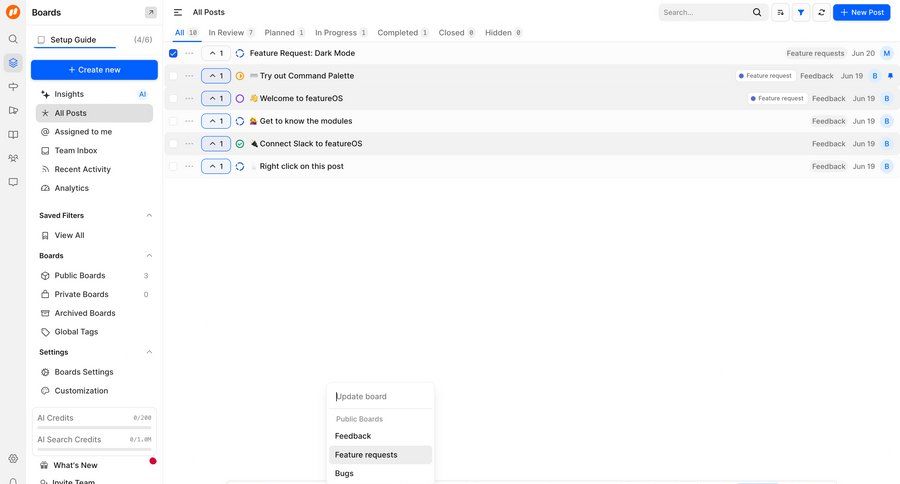Switch to the Planned tab
Image resolution: width=900 pixels, height=484 pixels.
coord(284,33)
